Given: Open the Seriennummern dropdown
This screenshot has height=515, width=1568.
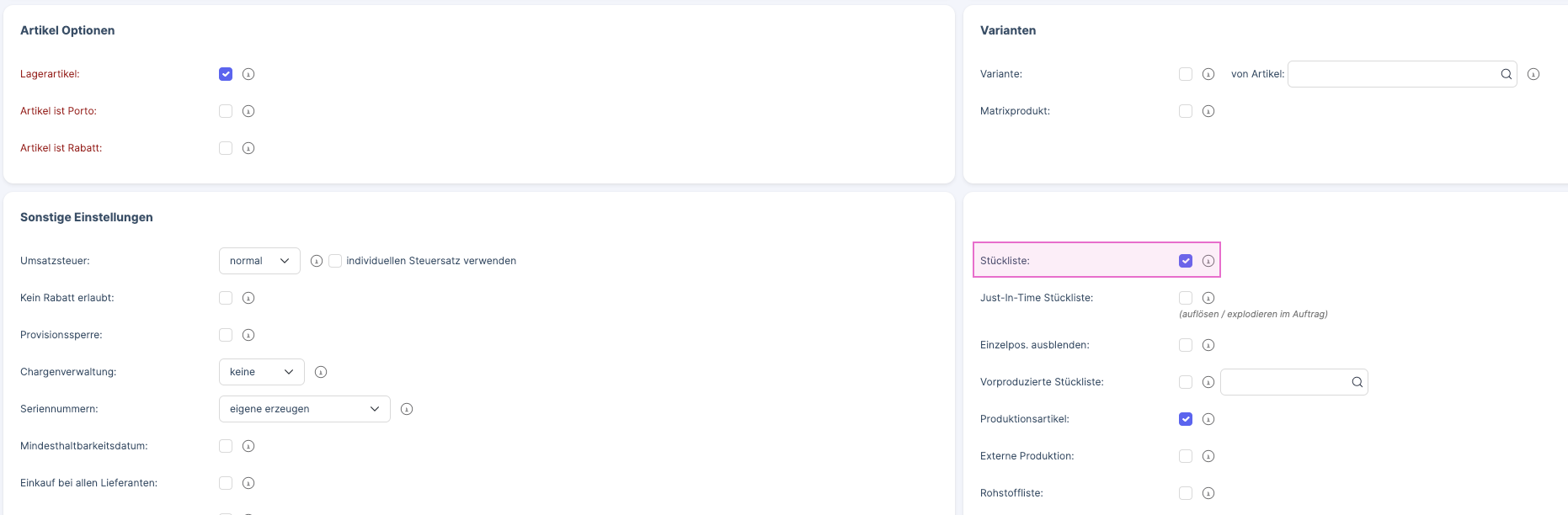Looking at the screenshot, I should coord(304,409).
